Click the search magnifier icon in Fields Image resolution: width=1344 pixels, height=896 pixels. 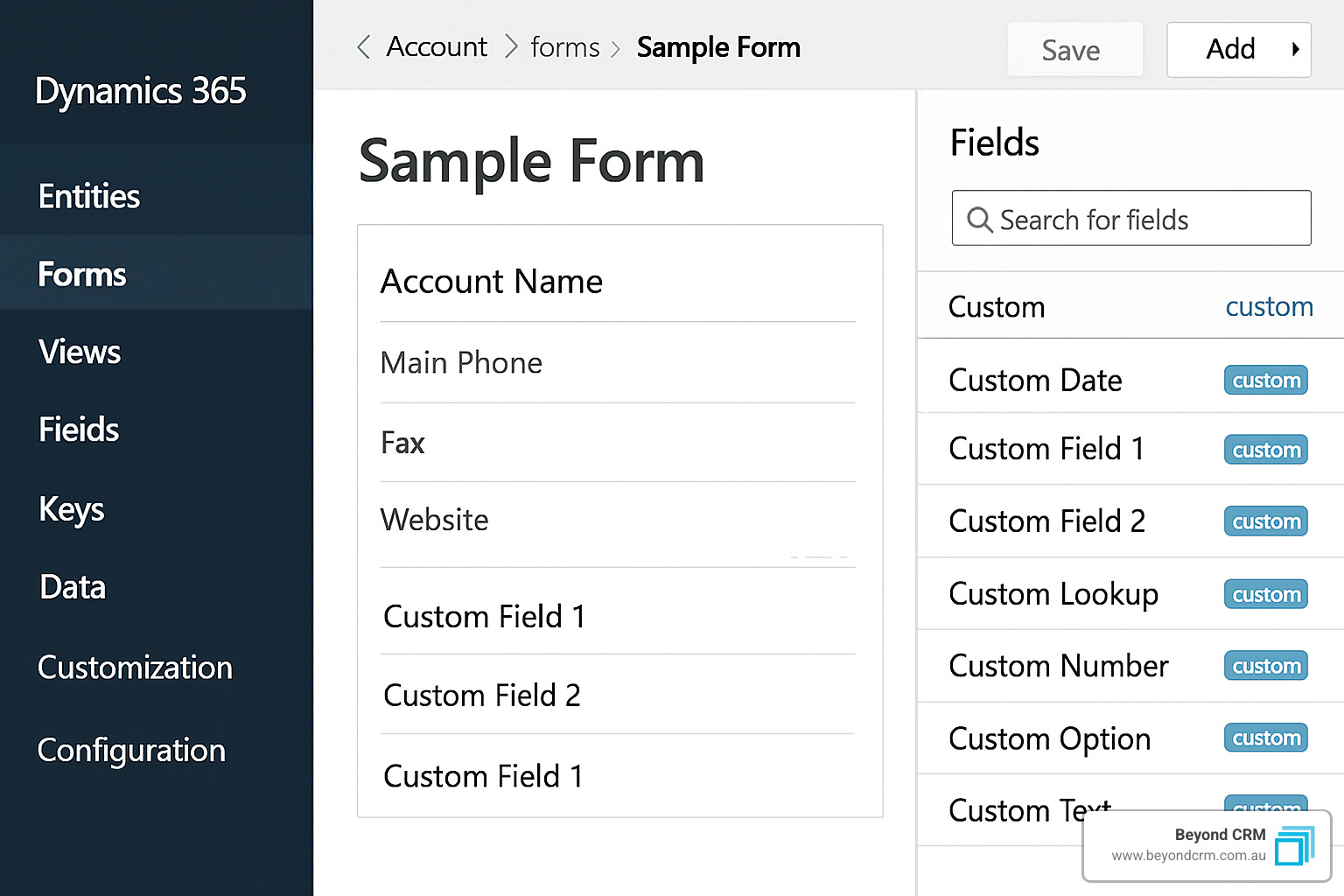979,220
